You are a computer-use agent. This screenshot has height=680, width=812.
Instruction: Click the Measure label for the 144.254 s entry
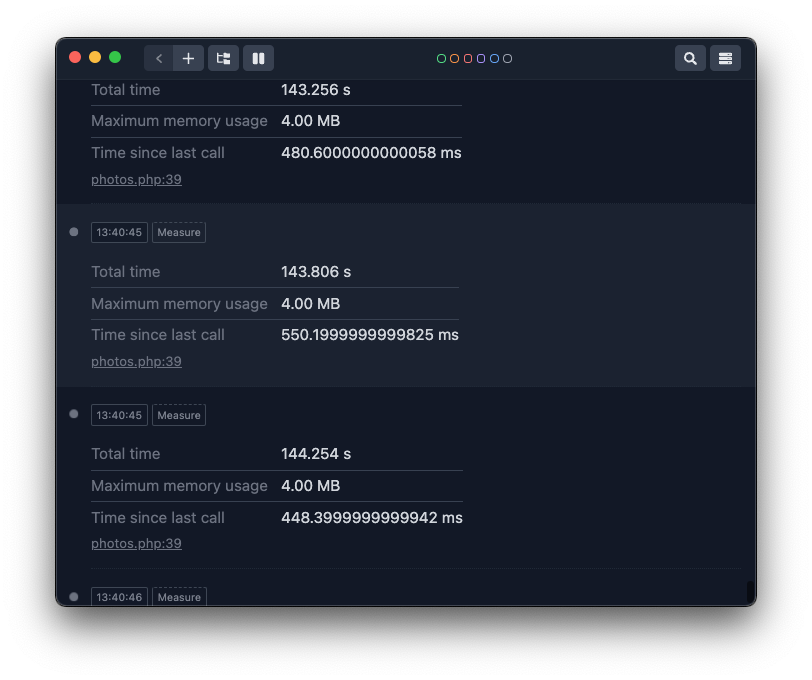179,415
